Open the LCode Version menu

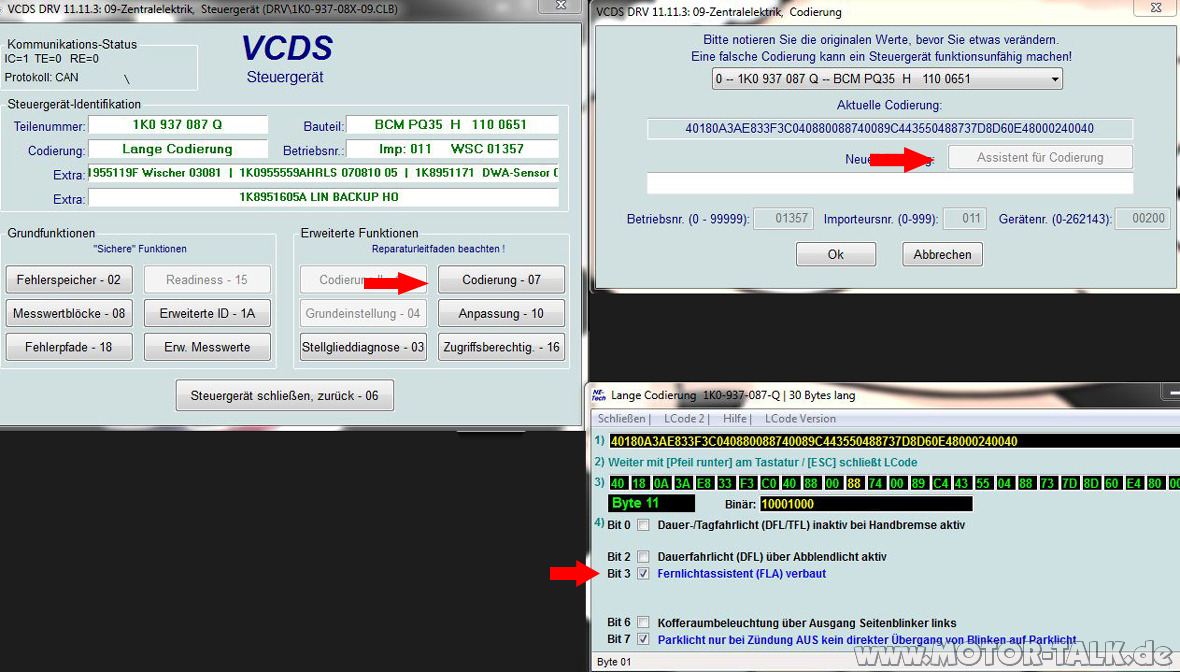(800, 418)
